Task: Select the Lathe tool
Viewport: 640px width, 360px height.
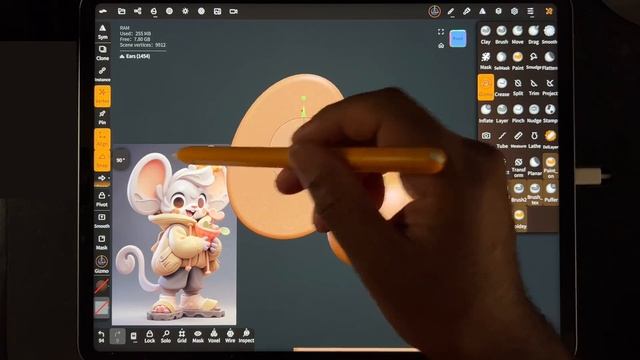Action: point(534,140)
